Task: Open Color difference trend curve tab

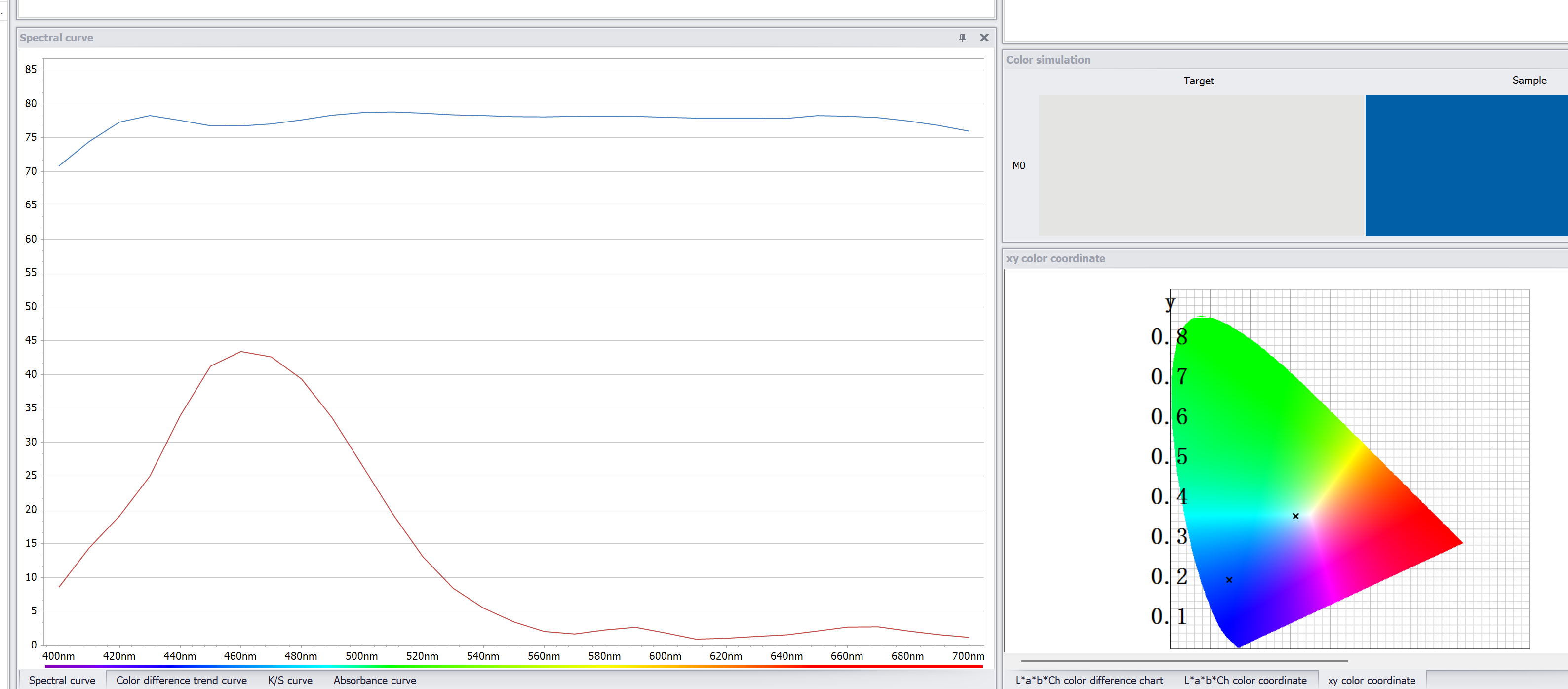Action: [x=181, y=680]
